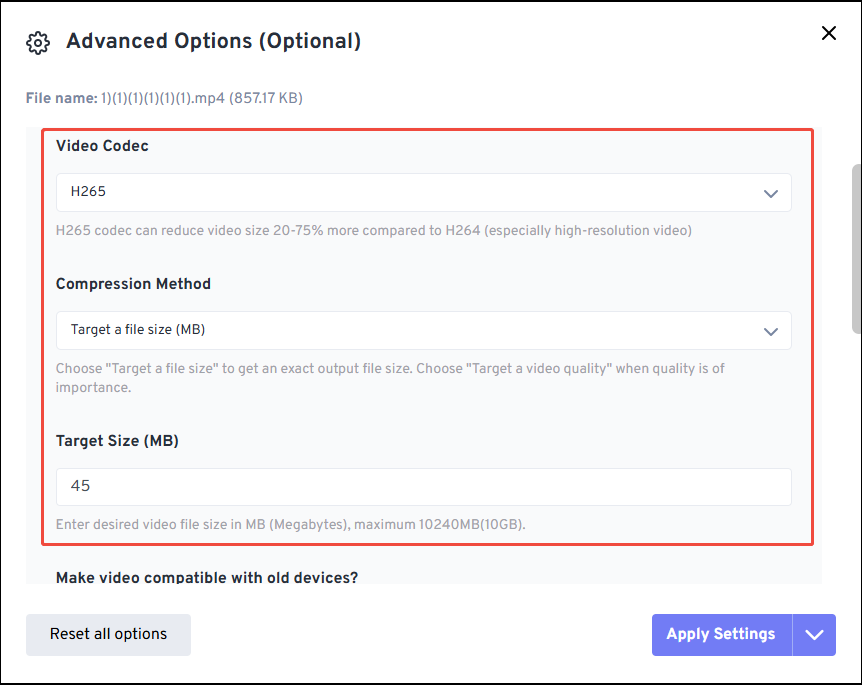Open the Video Codec H265 dropdown

pos(423,192)
